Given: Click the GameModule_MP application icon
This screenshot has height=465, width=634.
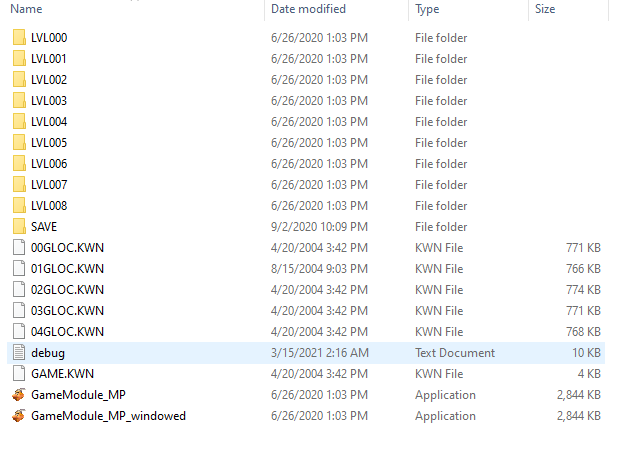Looking at the screenshot, I should [x=19, y=395].
